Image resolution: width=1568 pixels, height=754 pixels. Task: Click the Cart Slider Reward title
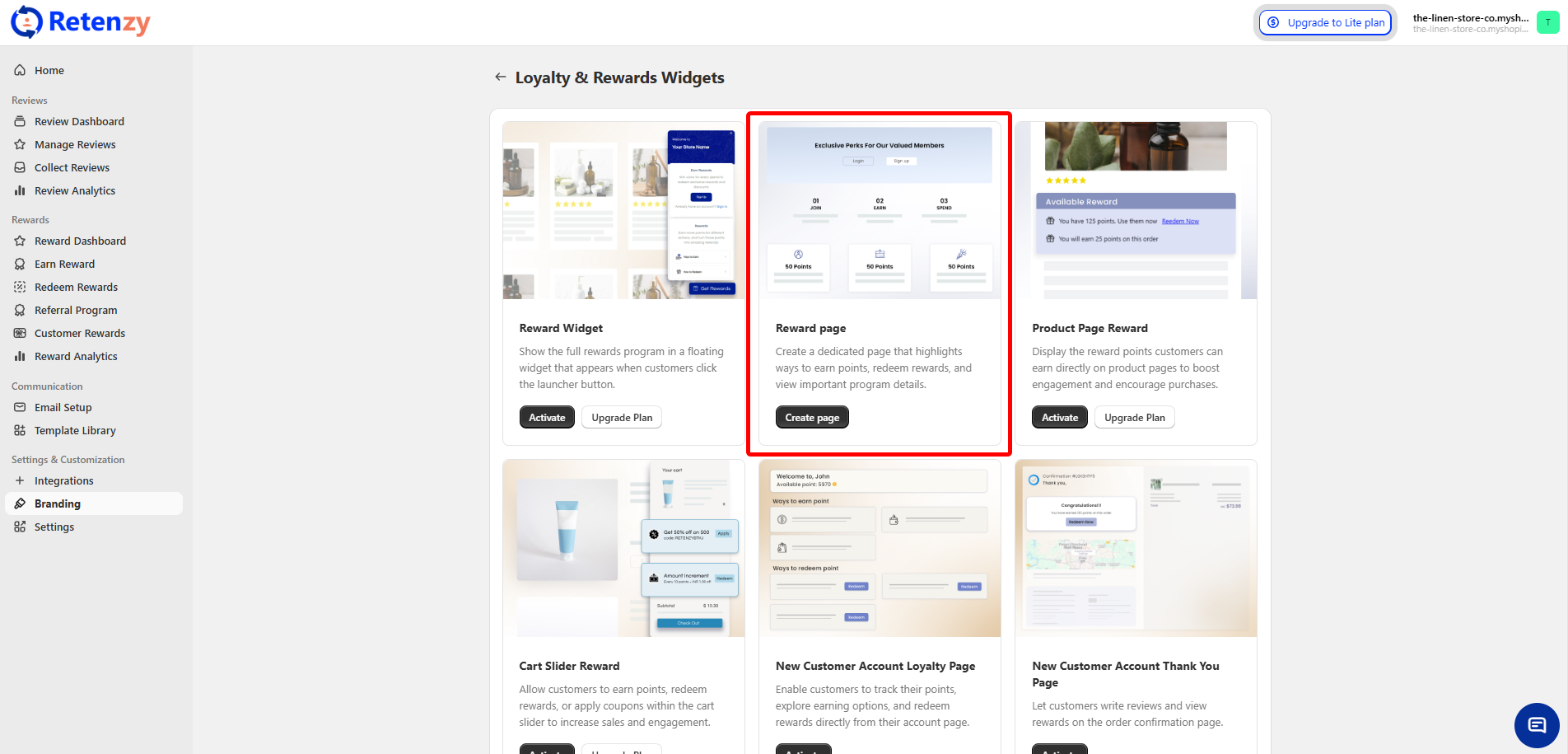click(x=569, y=666)
